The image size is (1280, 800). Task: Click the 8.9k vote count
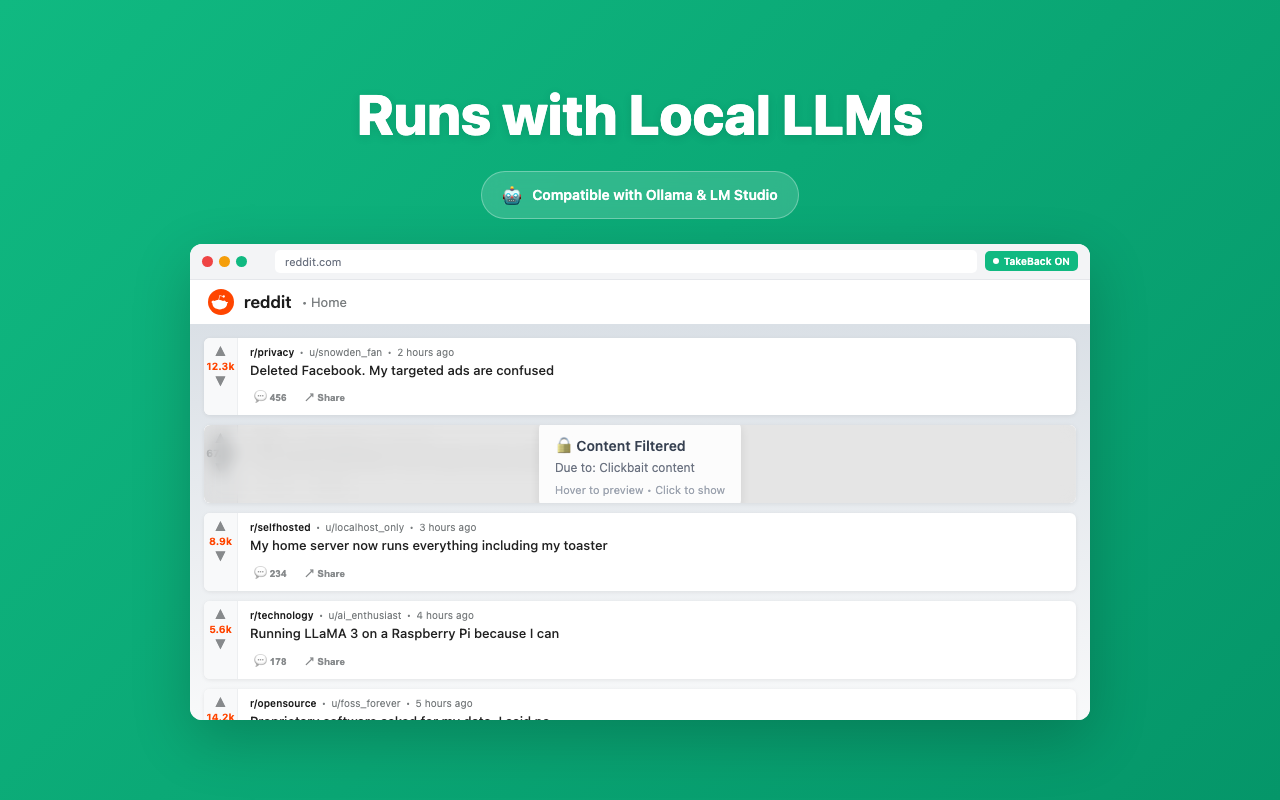(221, 541)
